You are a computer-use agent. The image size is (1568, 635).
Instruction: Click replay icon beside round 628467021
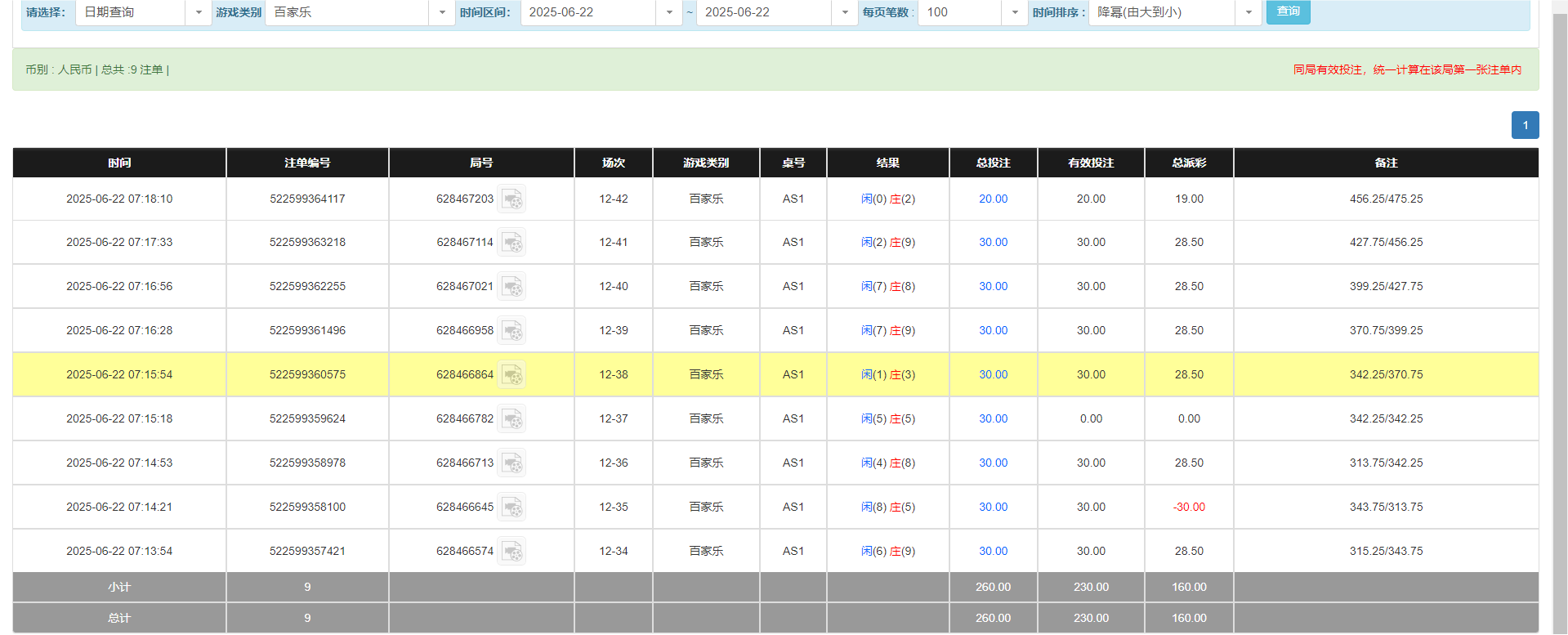point(511,287)
